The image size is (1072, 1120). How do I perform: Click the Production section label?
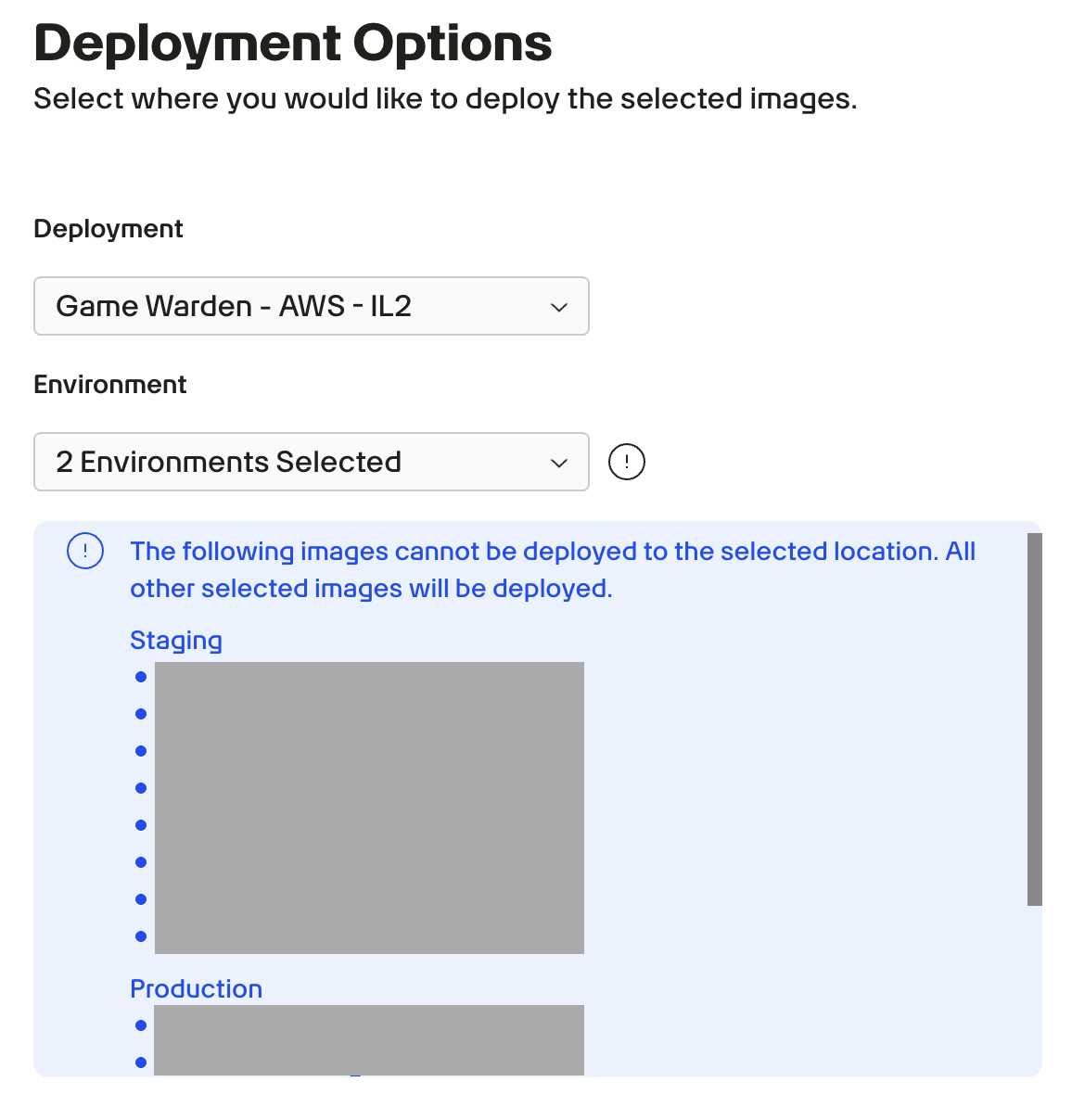[196, 988]
